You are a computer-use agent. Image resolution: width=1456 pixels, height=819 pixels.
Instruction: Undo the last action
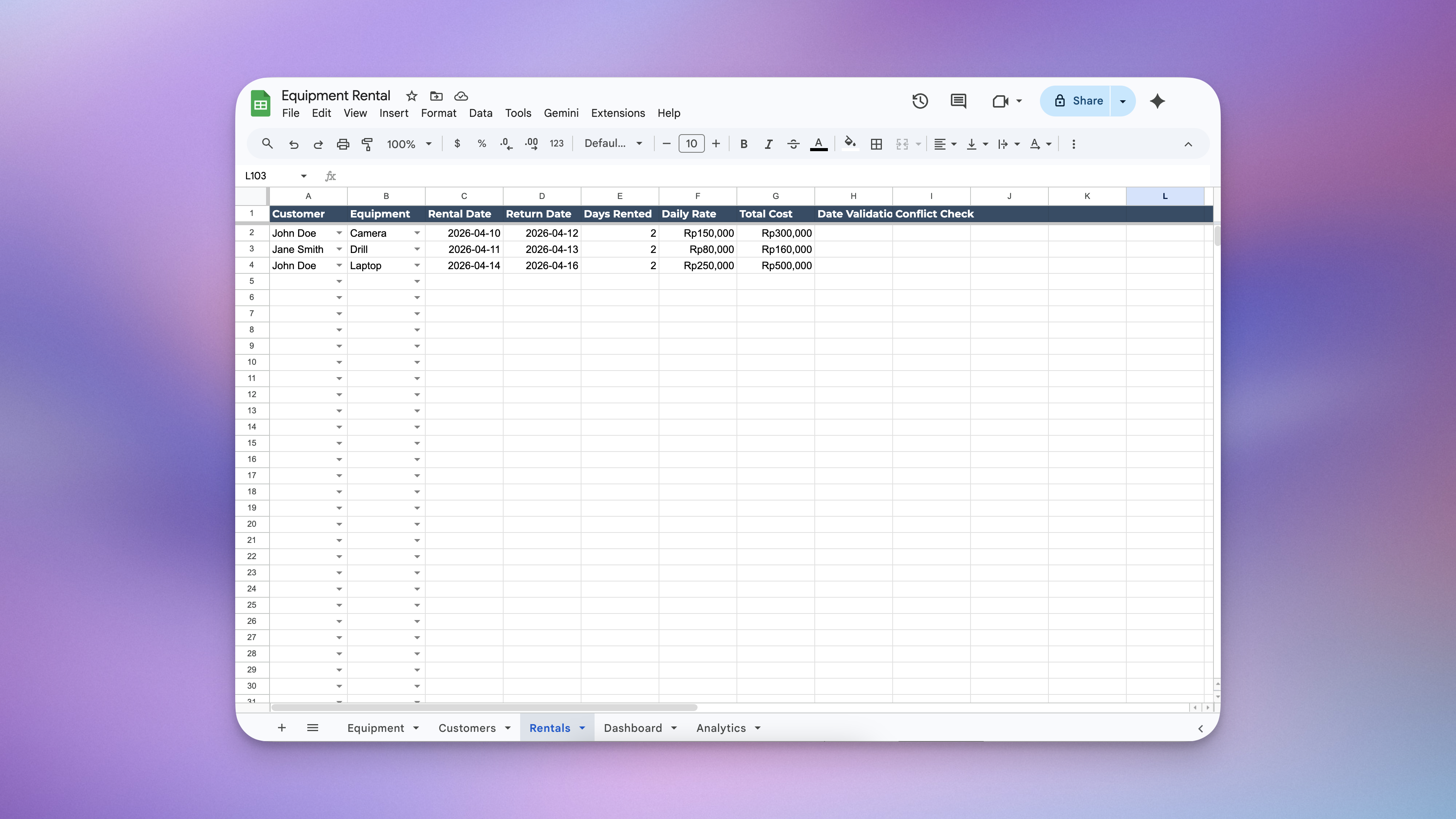coord(294,144)
